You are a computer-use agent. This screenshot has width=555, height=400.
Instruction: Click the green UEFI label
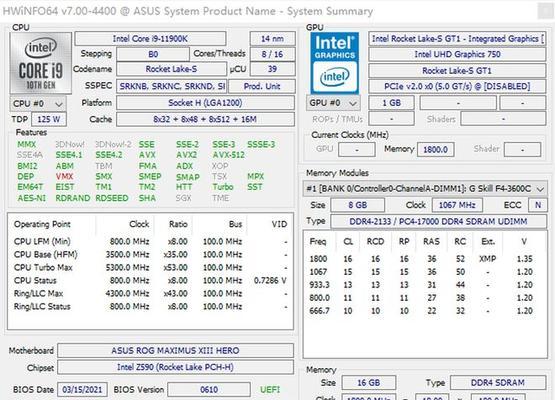tap(270, 390)
